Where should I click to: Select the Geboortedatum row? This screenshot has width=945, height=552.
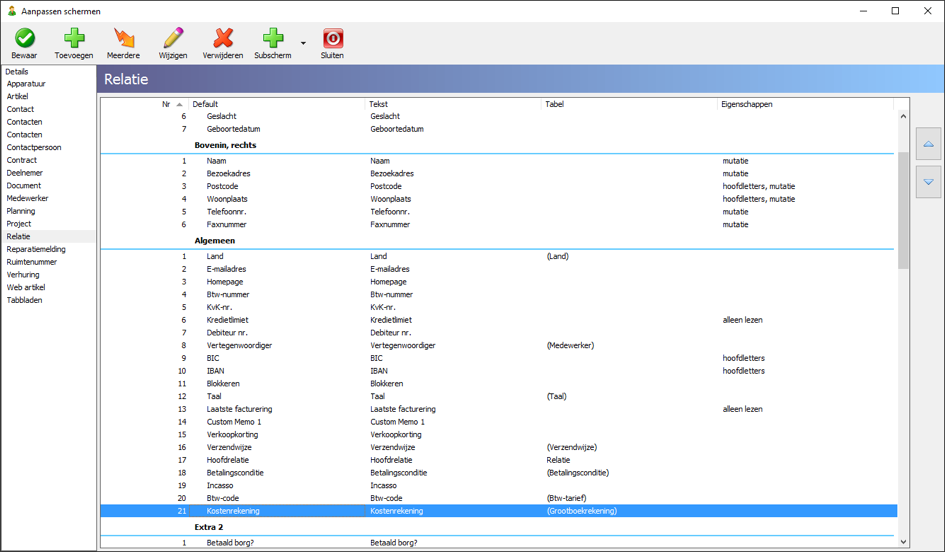click(498, 129)
